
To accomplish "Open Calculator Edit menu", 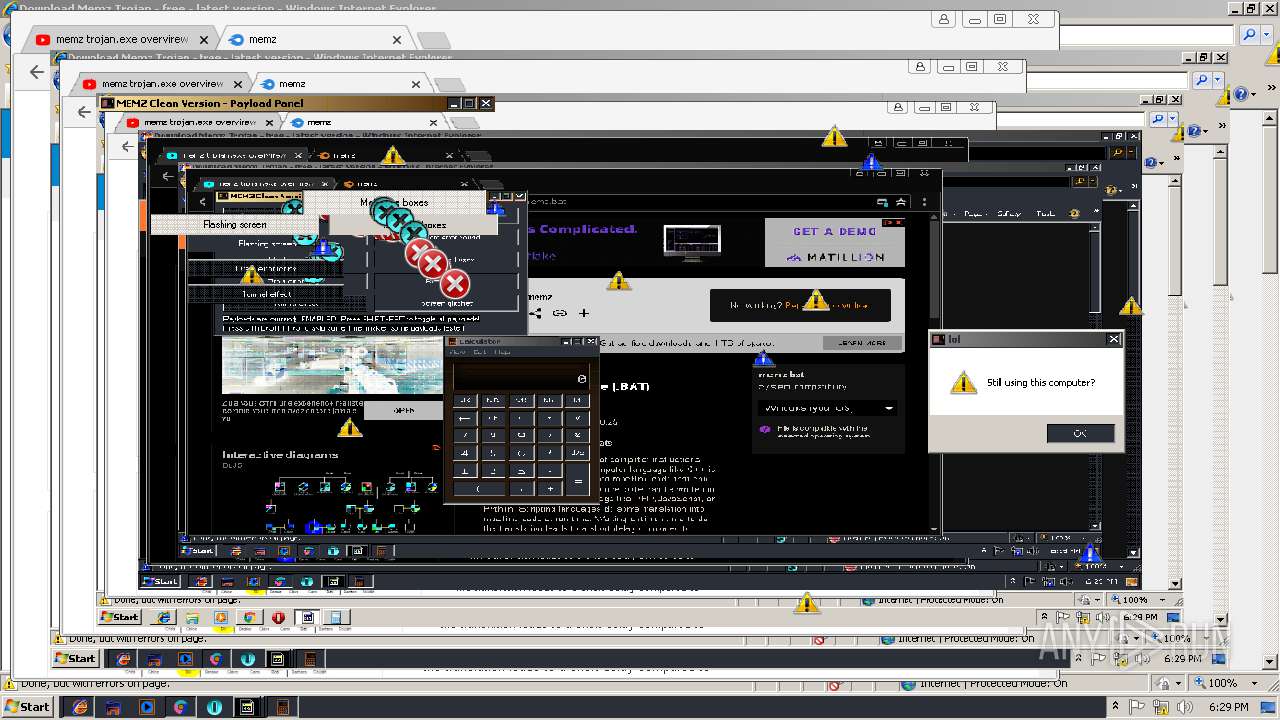I will (x=479, y=352).
